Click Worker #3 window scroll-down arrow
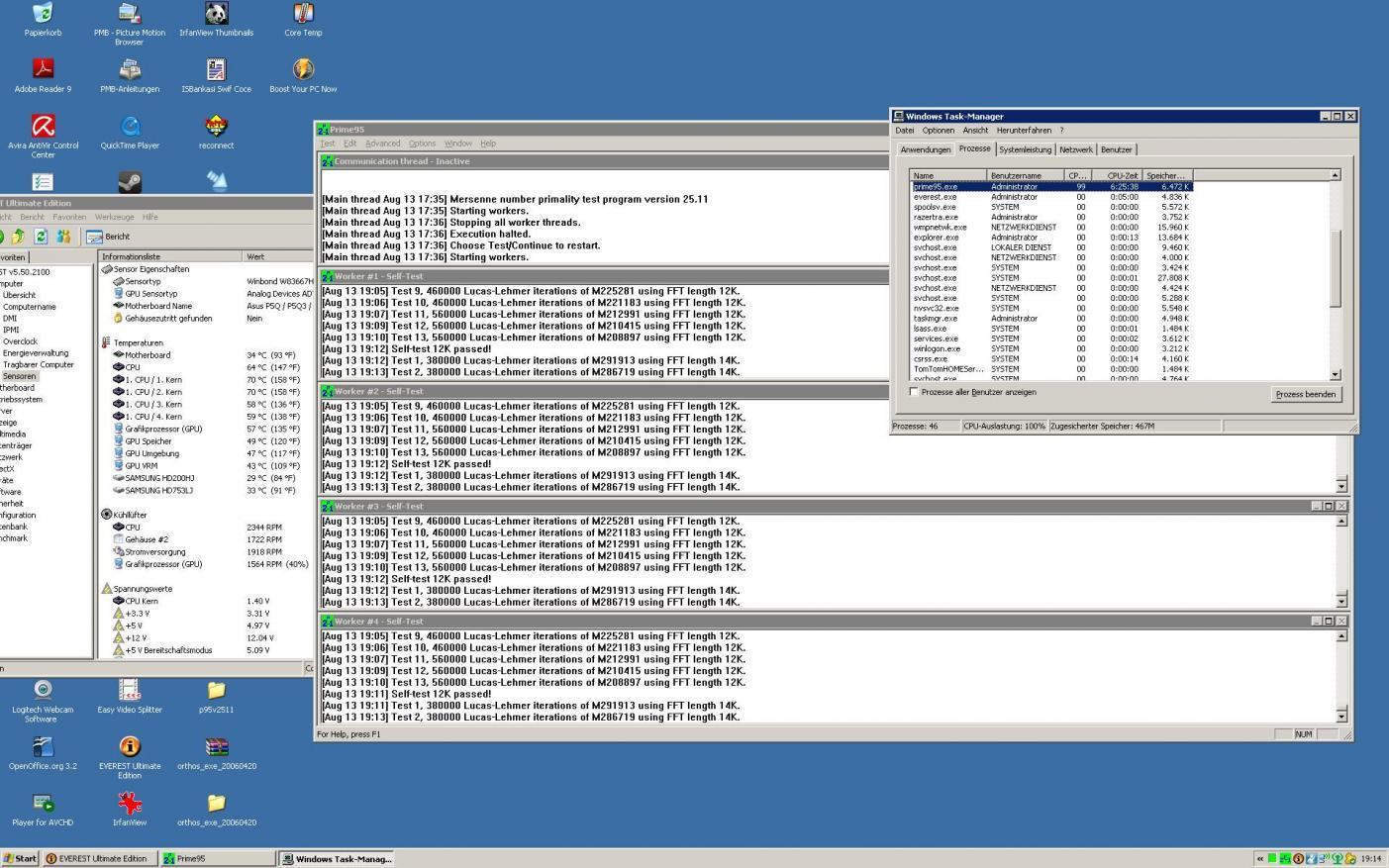This screenshot has width=1389, height=868. tap(1341, 601)
